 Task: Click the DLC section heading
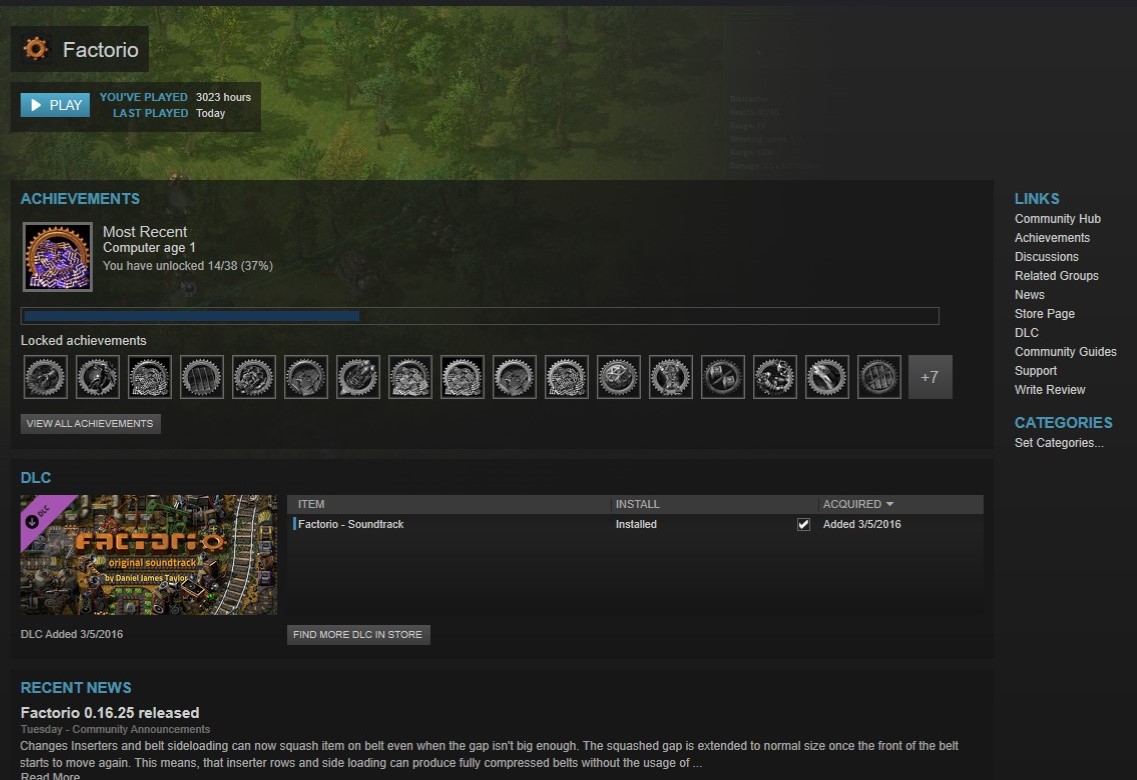click(x=36, y=478)
